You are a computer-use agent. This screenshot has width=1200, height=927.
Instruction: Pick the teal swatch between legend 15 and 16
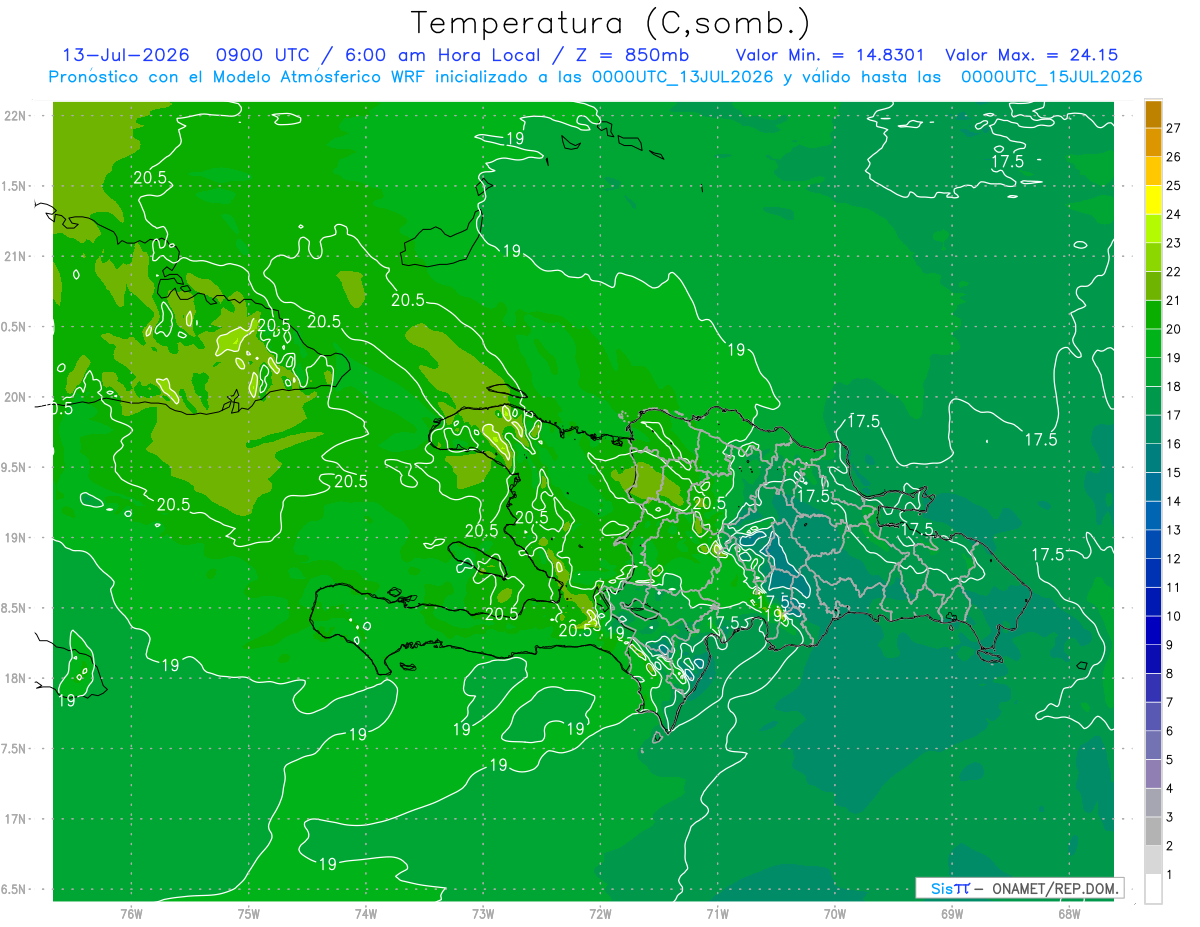(1153, 458)
